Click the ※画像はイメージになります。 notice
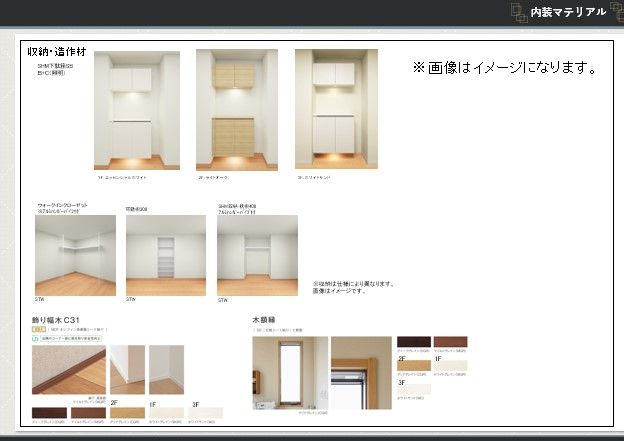 (505, 67)
